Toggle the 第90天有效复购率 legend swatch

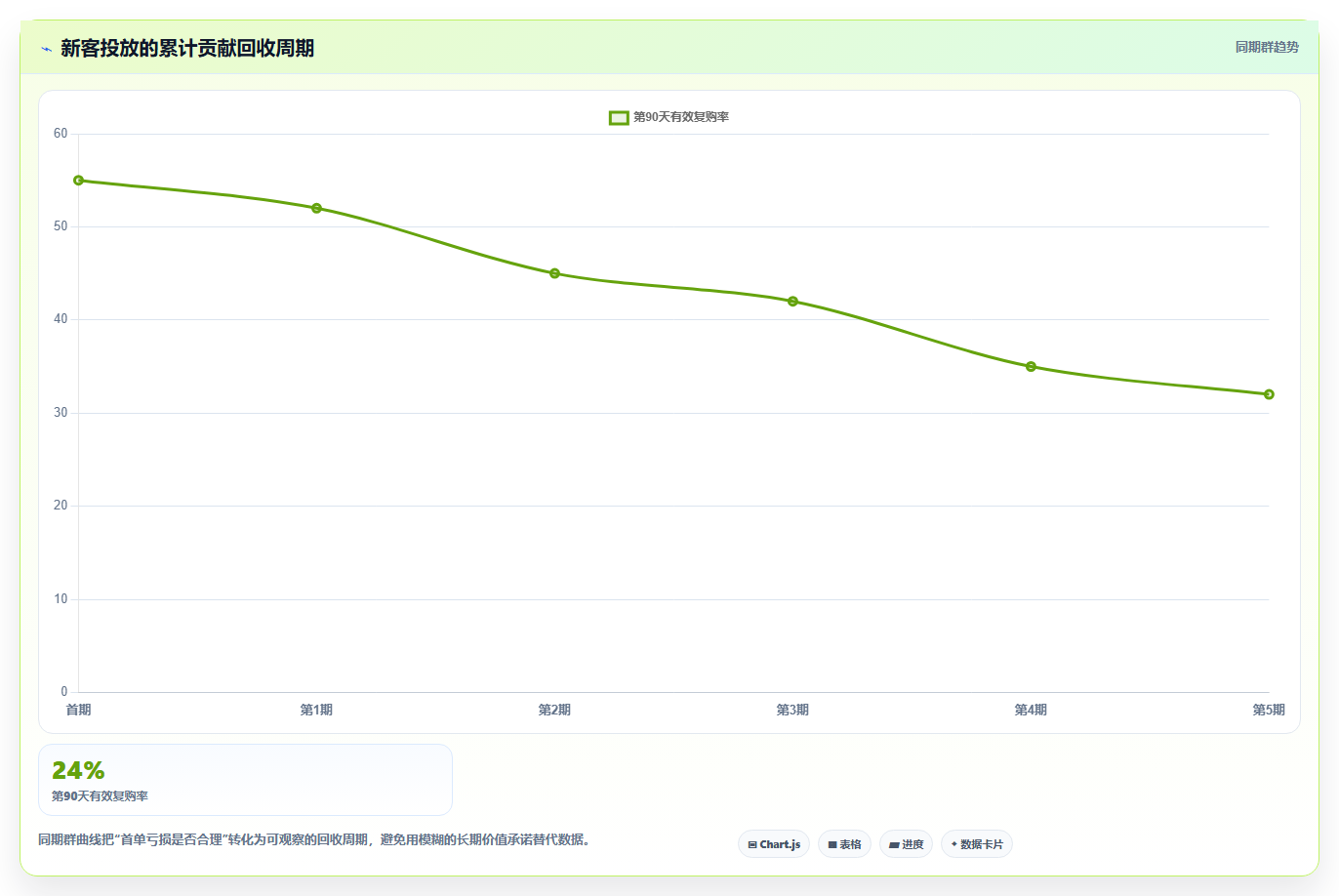tap(619, 117)
